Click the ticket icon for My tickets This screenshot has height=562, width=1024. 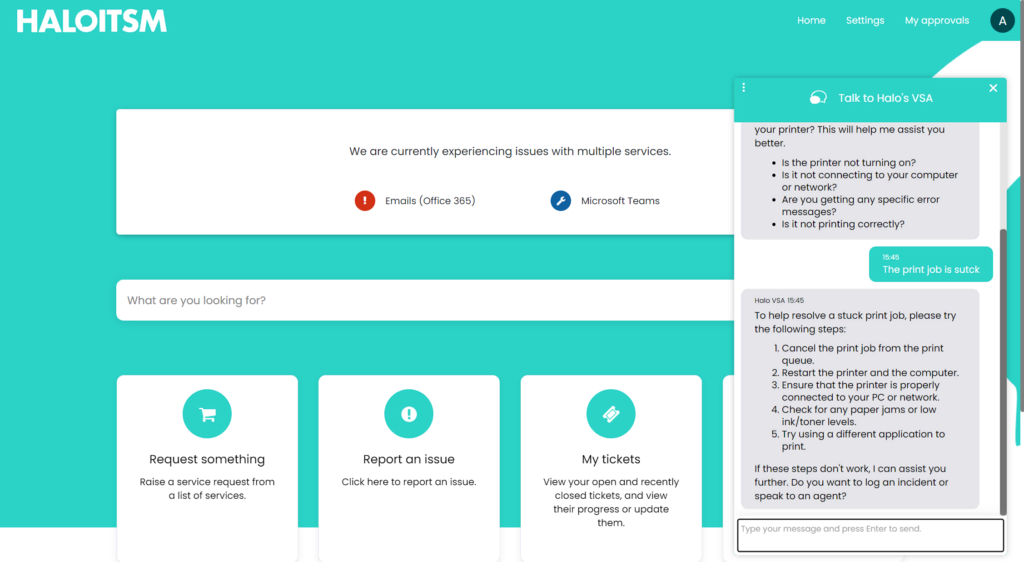(x=610, y=414)
